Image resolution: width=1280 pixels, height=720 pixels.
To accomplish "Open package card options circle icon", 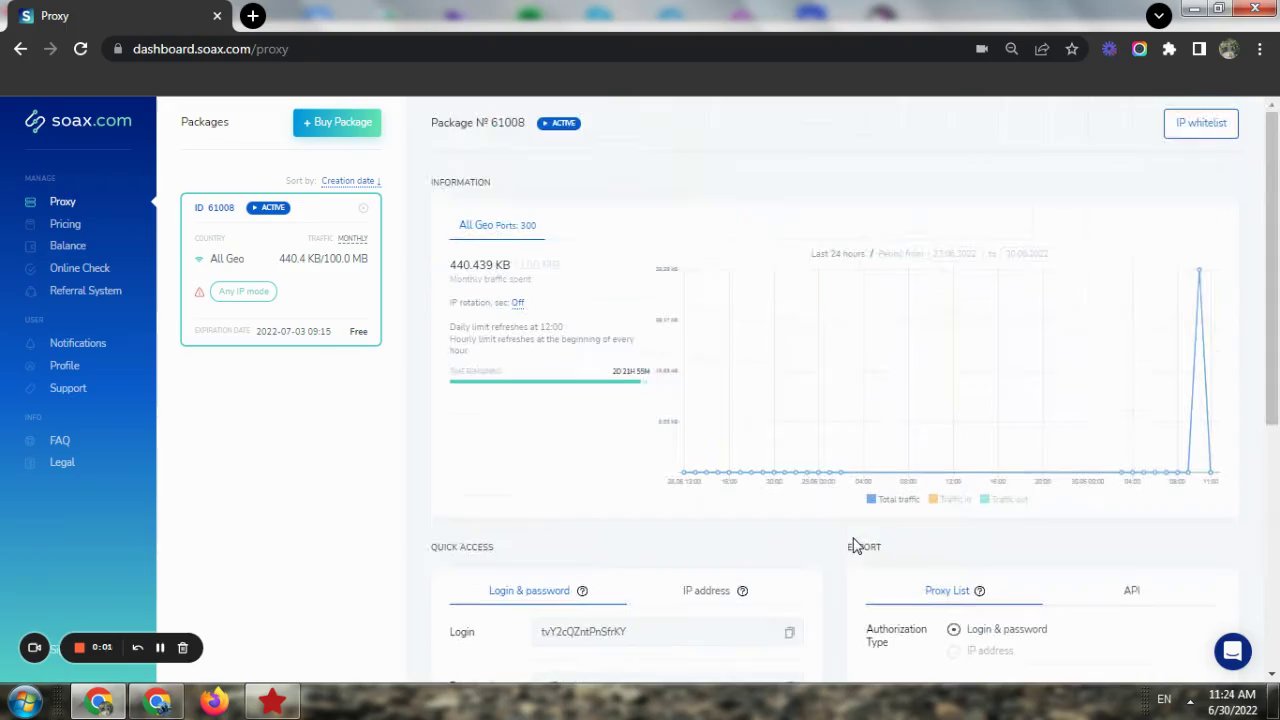I will [363, 208].
